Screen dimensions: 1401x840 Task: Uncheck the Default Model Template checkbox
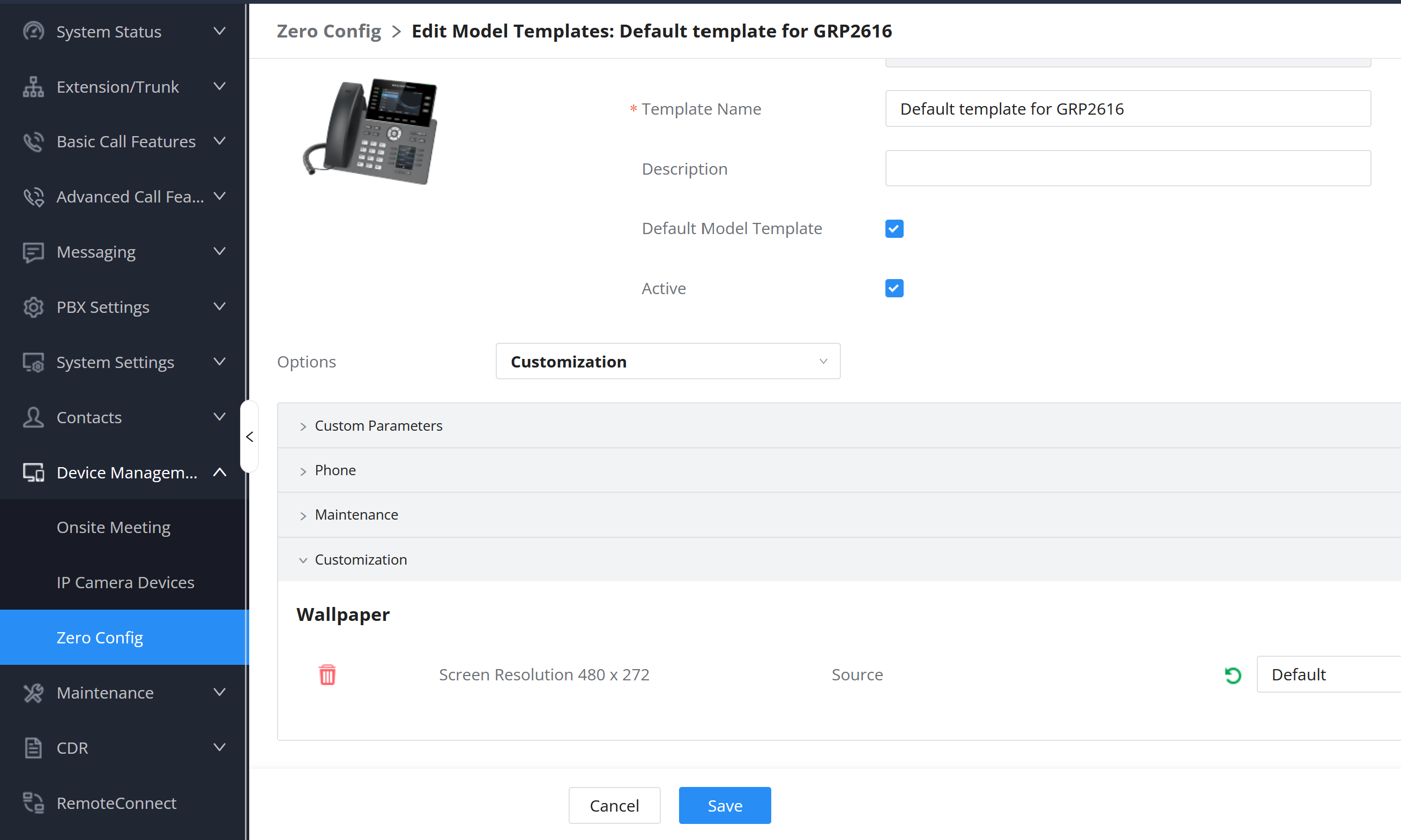(x=893, y=229)
